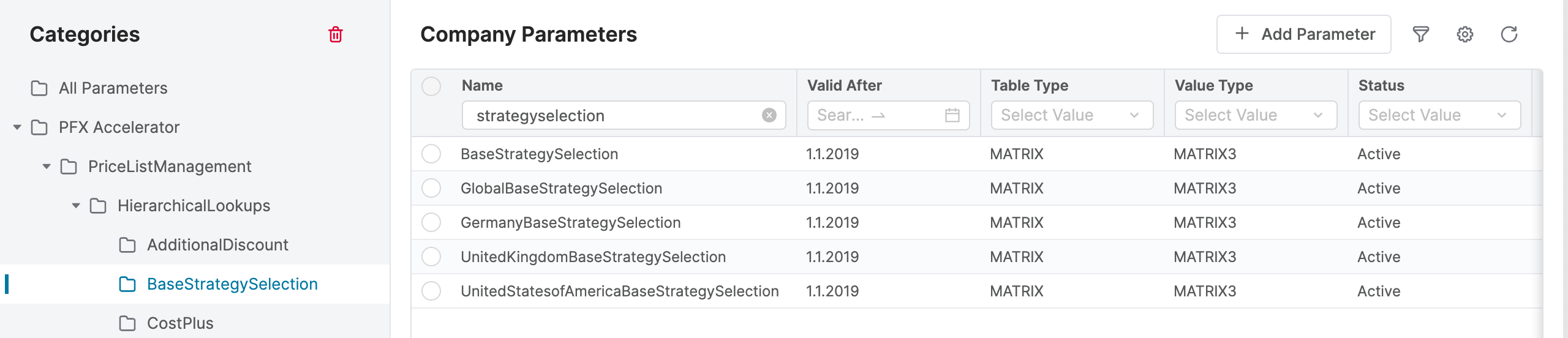This screenshot has height=338, width=1568.
Task: Collapse the PFX Accelerator tree node
Action: pyautogui.click(x=17, y=127)
